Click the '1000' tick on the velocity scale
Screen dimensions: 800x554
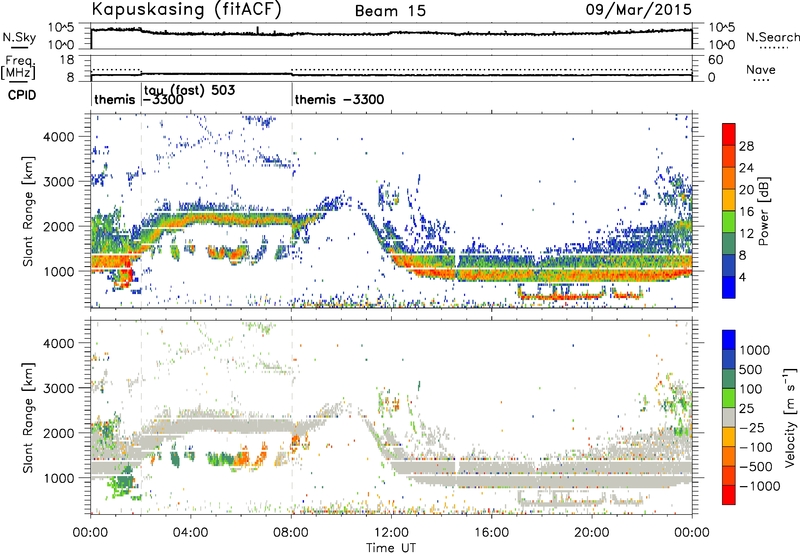pos(755,350)
